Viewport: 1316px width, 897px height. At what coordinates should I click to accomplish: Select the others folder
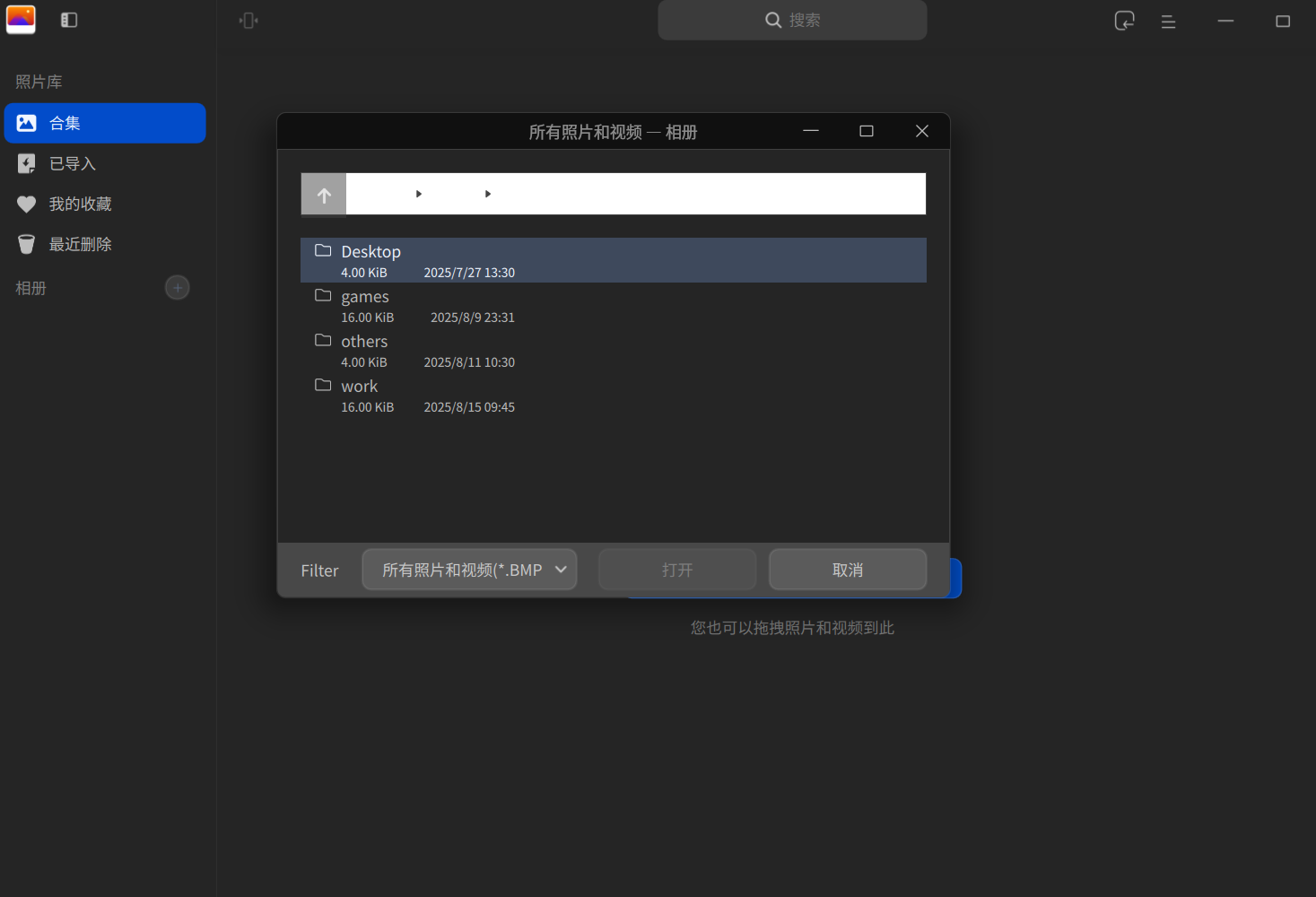pos(614,350)
